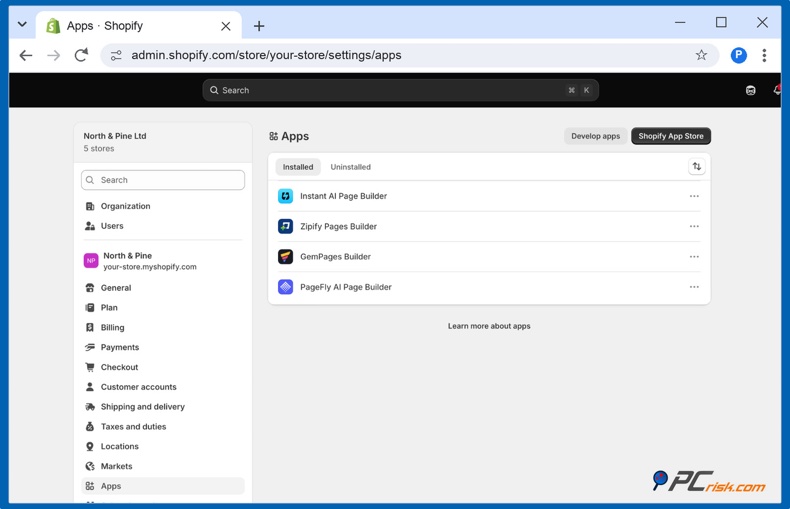Screen dimensions: 790x509
Task: Click the PageFly AI Page Builder icon
Action: point(285,287)
